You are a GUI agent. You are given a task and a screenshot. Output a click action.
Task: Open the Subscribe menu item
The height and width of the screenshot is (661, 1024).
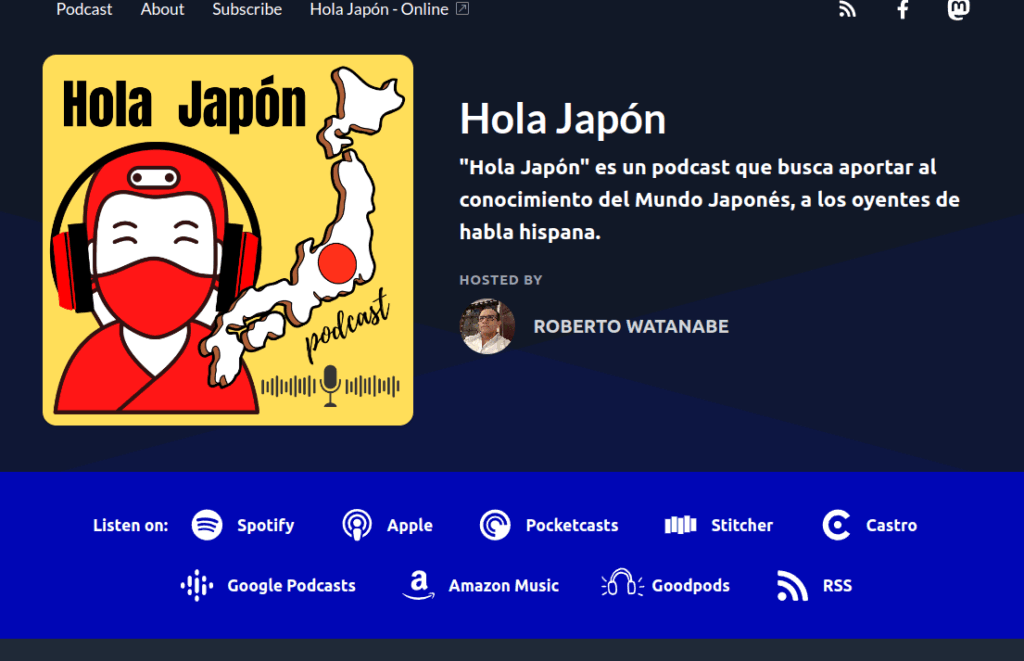point(247,9)
